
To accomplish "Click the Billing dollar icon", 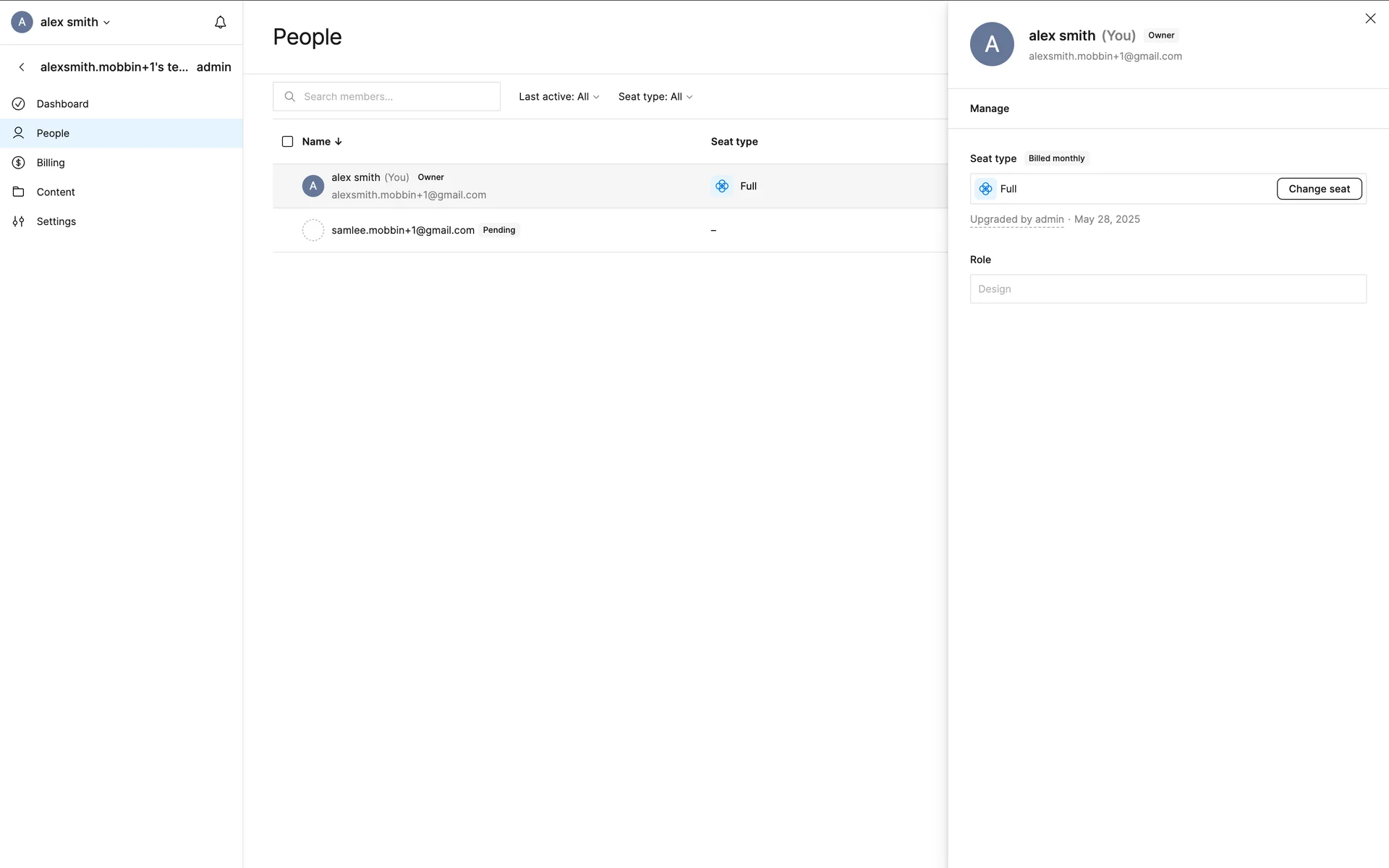I will pyautogui.click(x=19, y=163).
